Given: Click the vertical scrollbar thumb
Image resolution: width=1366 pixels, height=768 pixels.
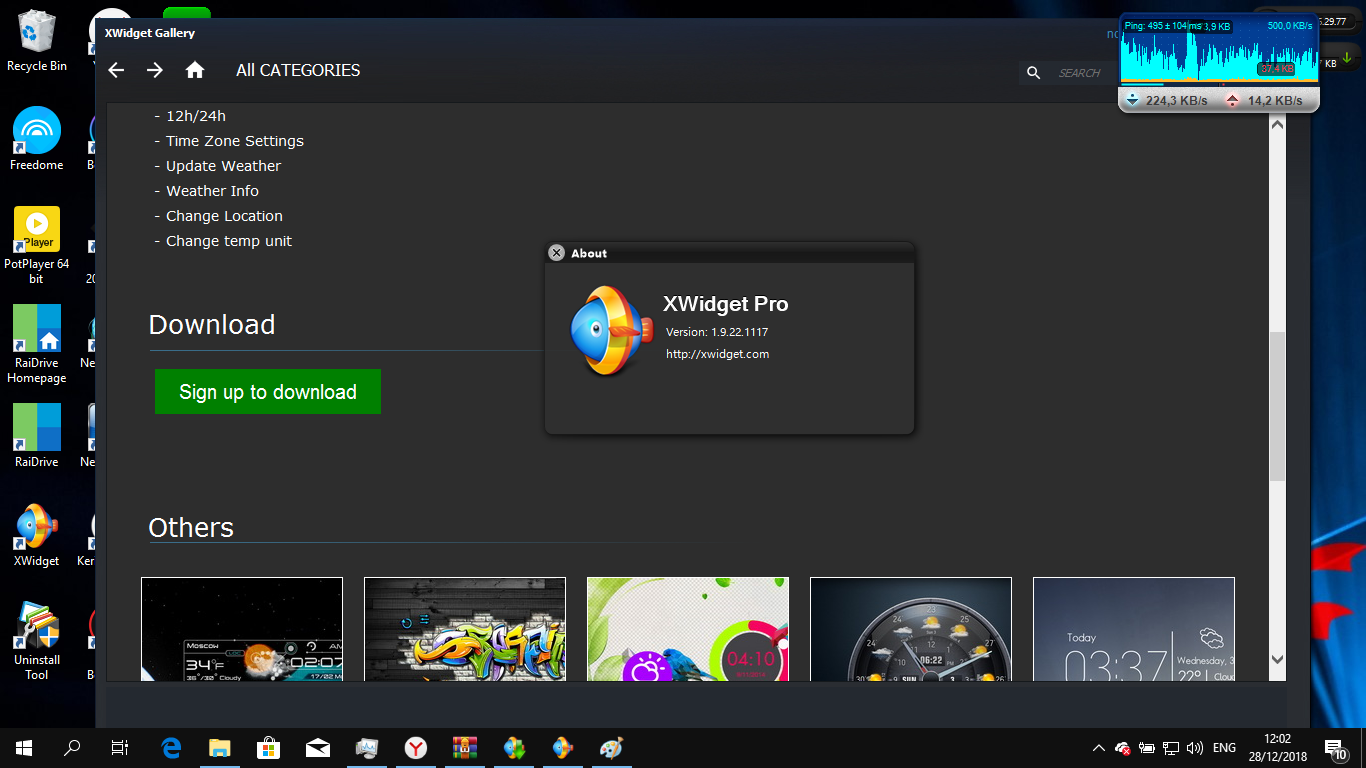Looking at the screenshot, I should tap(1277, 406).
